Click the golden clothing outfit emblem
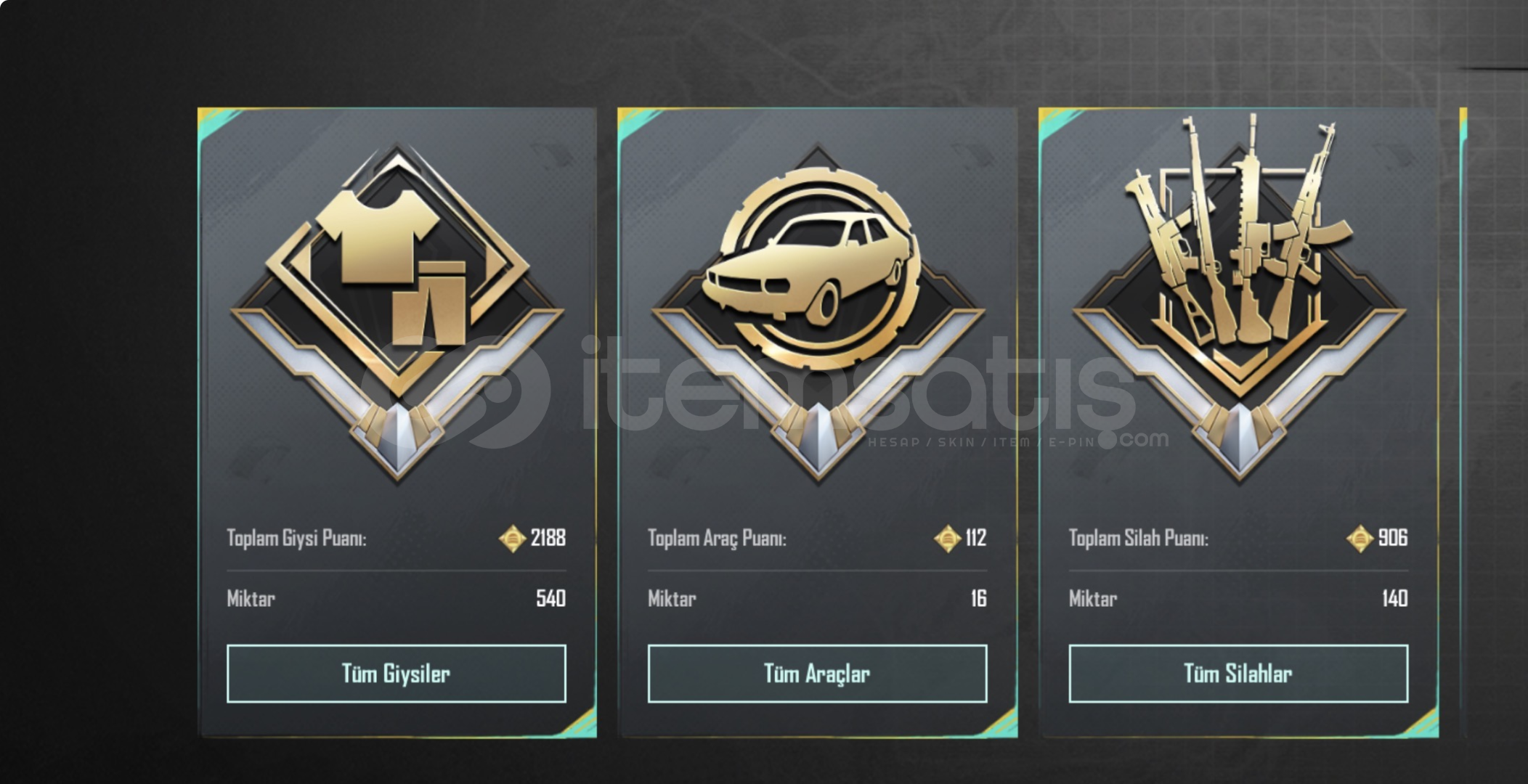The height and width of the screenshot is (784, 1528). pyautogui.click(x=397, y=312)
